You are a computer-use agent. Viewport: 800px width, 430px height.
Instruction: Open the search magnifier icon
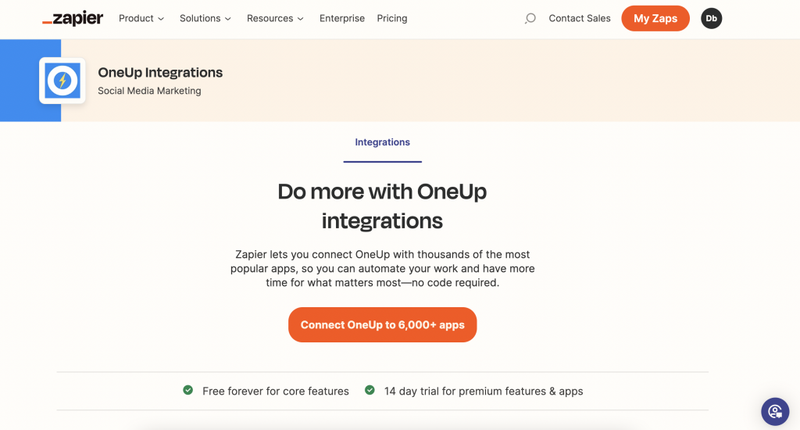tap(530, 18)
